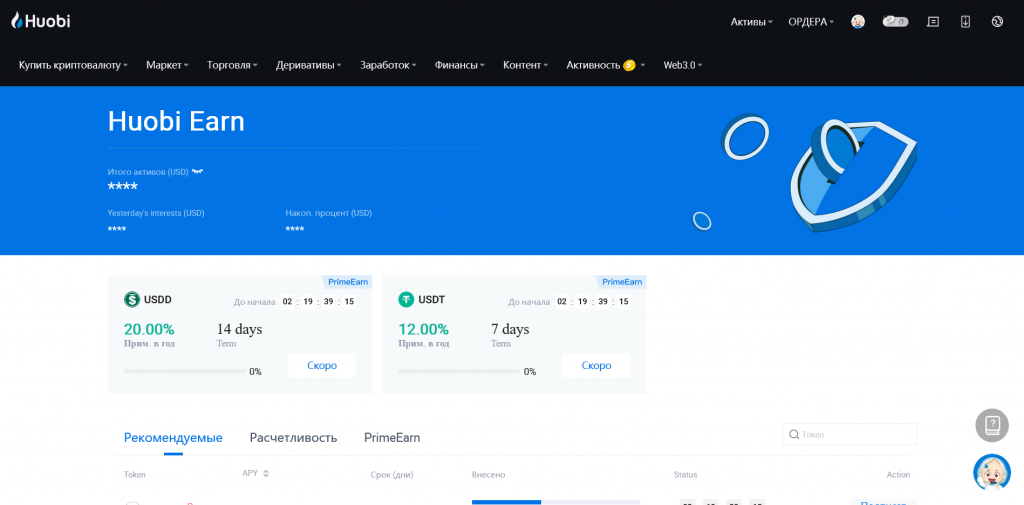Open the Деривативы menu
This screenshot has width=1024, height=505.
click(308, 65)
